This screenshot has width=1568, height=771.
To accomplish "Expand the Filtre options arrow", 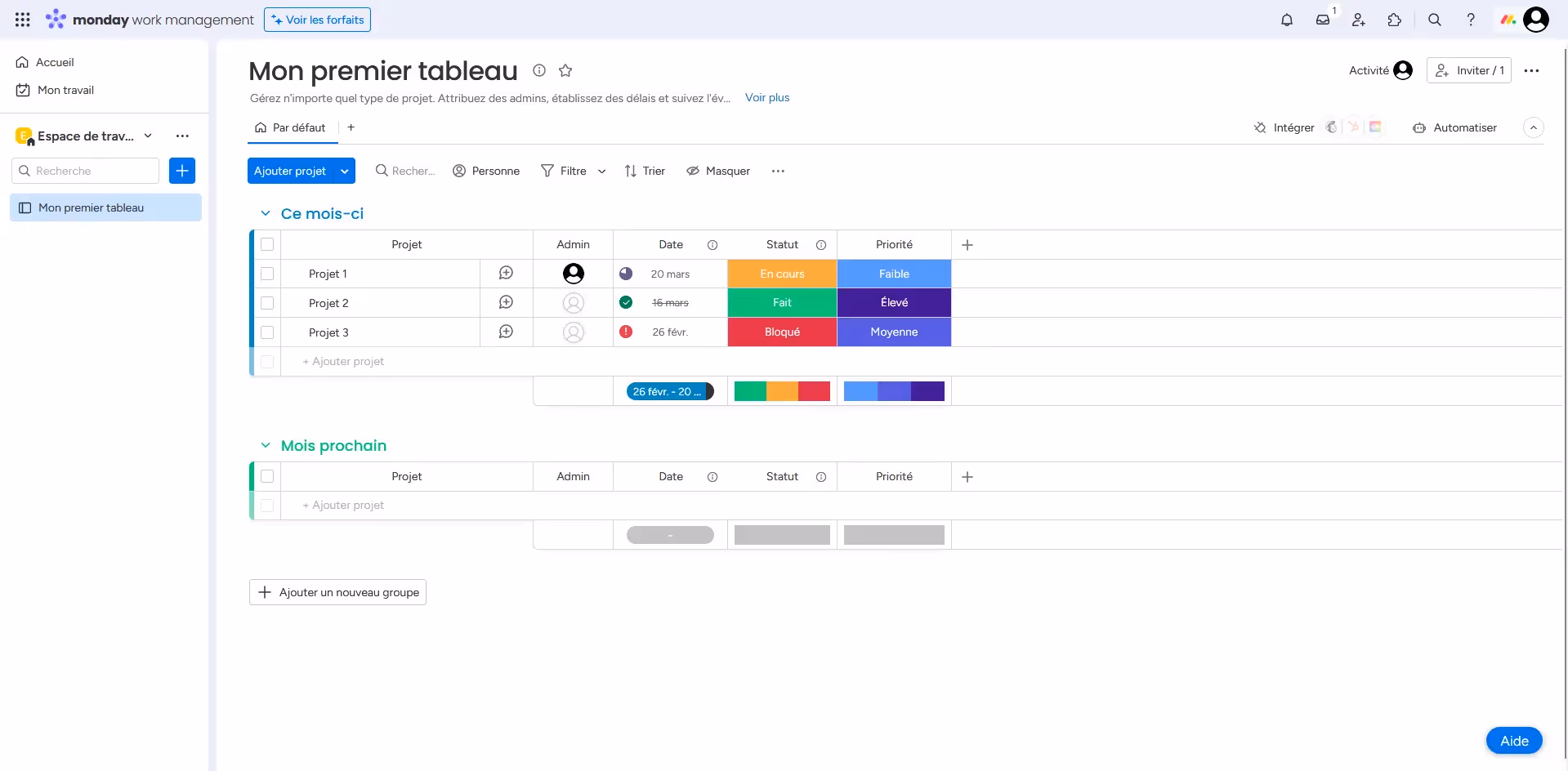I will pos(602,171).
